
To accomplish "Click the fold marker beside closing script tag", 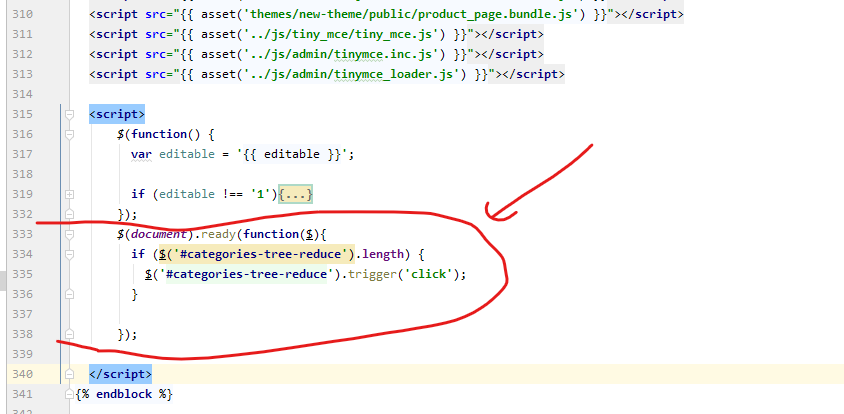I will tap(69, 374).
